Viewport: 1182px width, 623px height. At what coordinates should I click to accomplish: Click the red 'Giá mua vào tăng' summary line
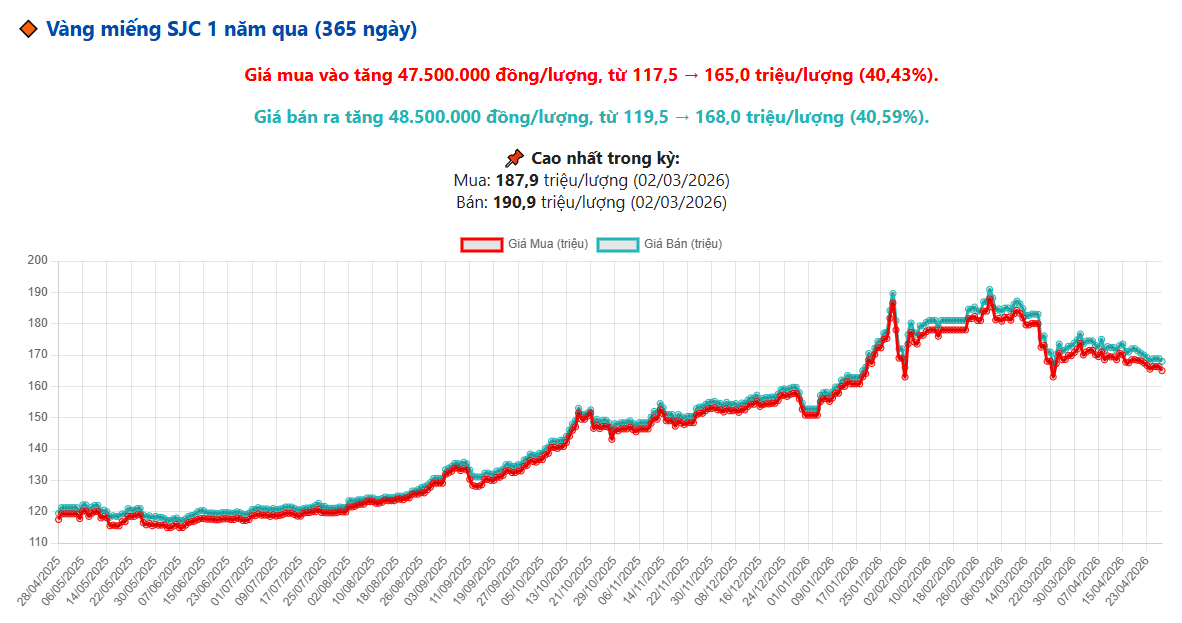pyautogui.click(x=591, y=75)
